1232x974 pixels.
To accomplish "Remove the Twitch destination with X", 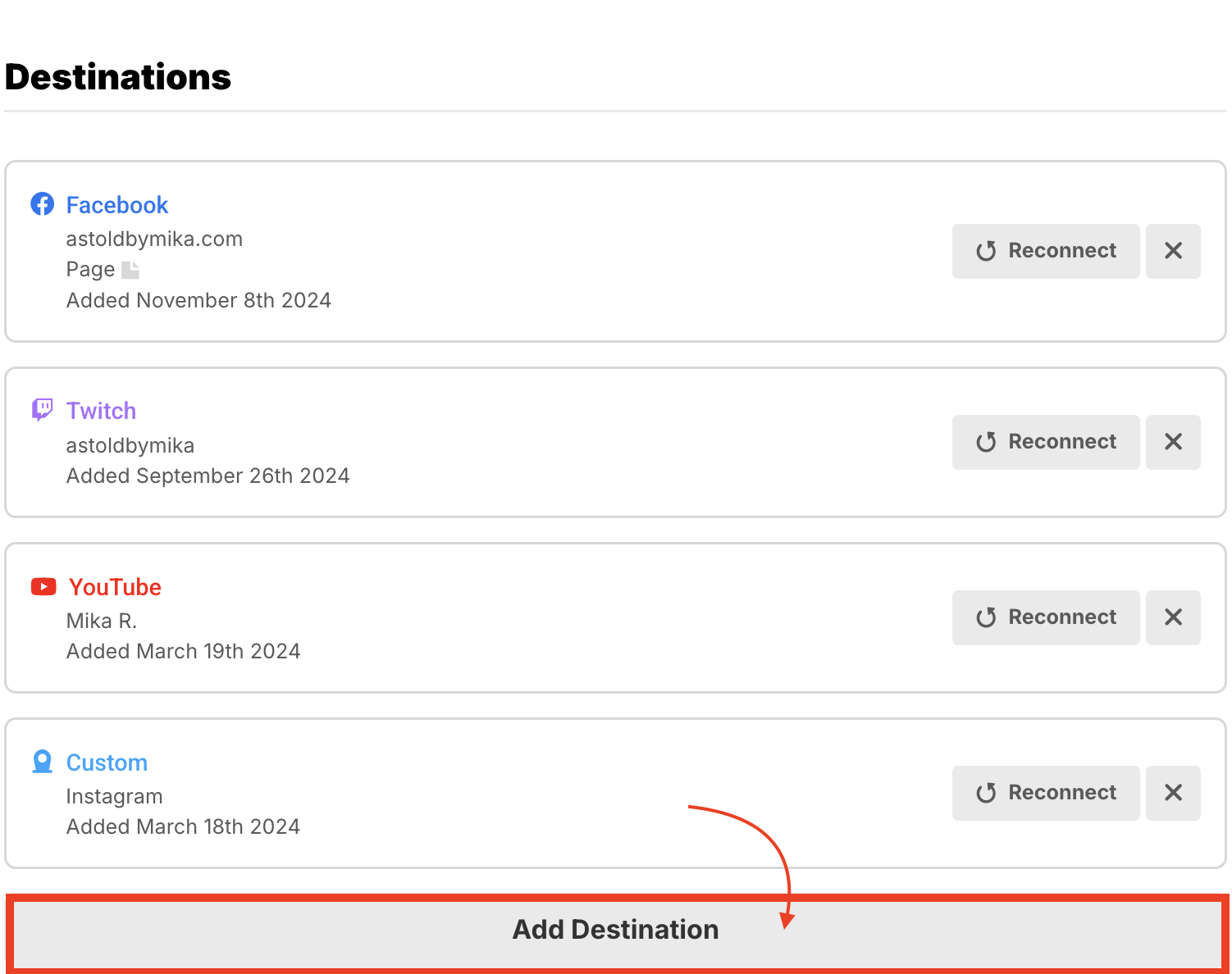I will coord(1173,442).
